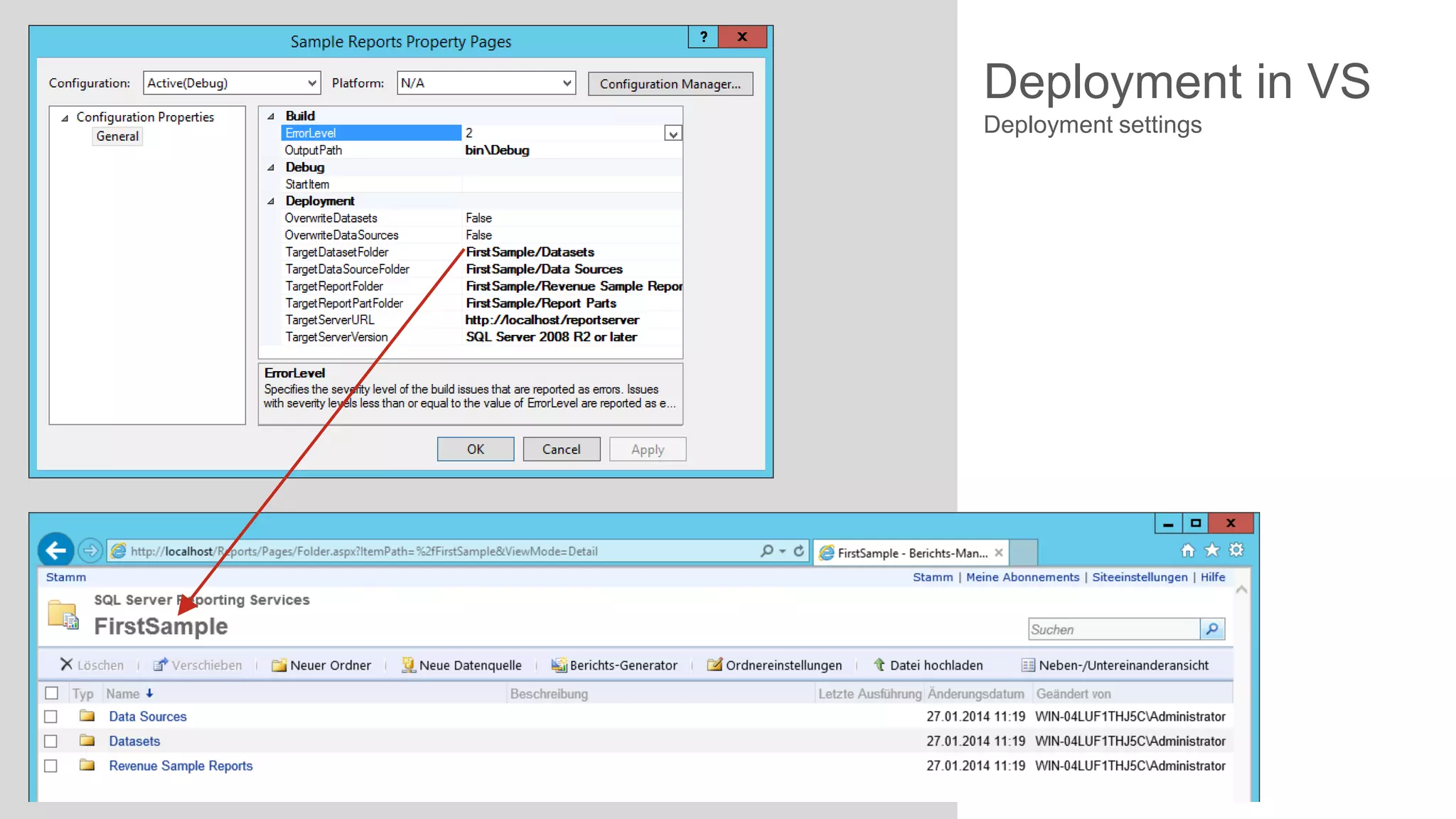The image size is (1456, 819).
Task: Open Siteeinstellungen link
Action: coord(1140,577)
